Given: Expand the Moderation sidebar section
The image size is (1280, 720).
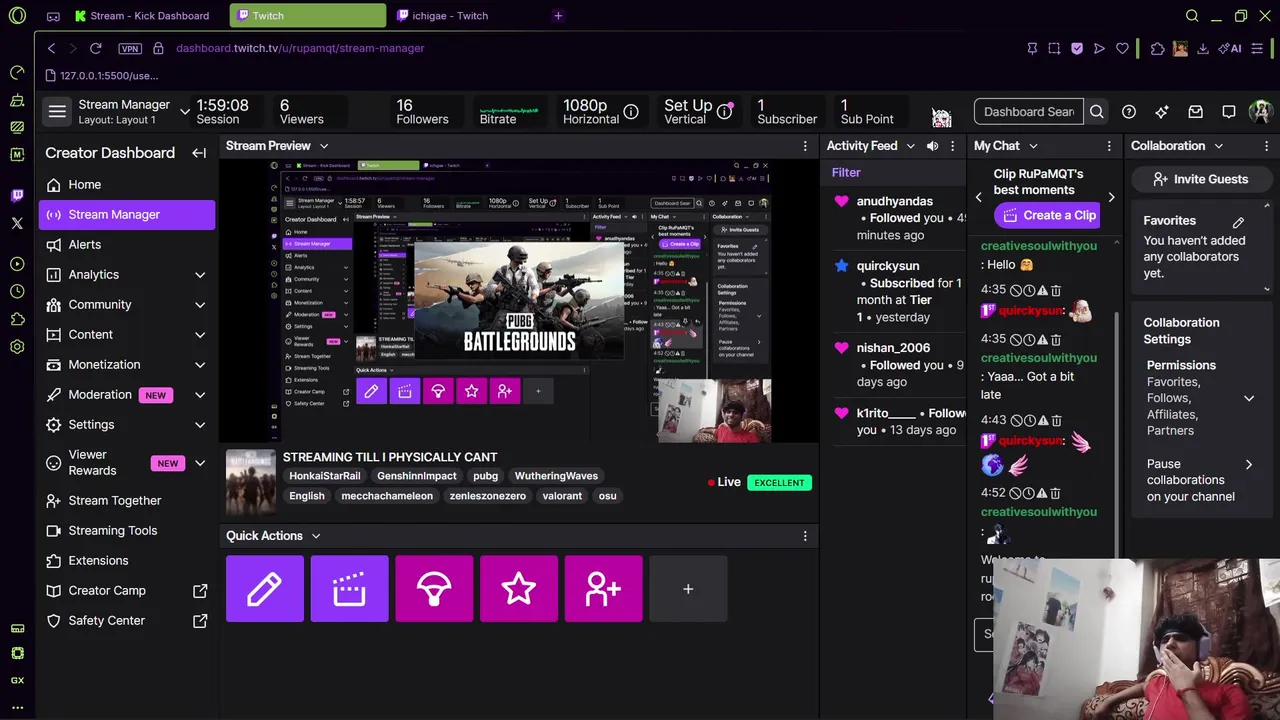Looking at the screenshot, I should pos(200,395).
